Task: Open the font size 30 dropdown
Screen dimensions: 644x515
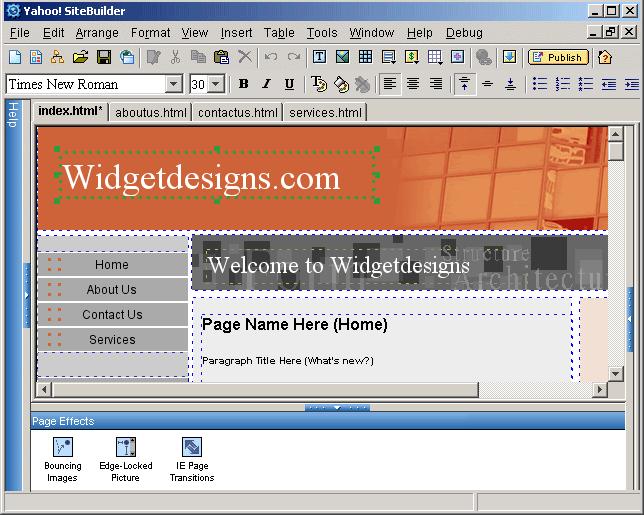Action: point(216,85)
